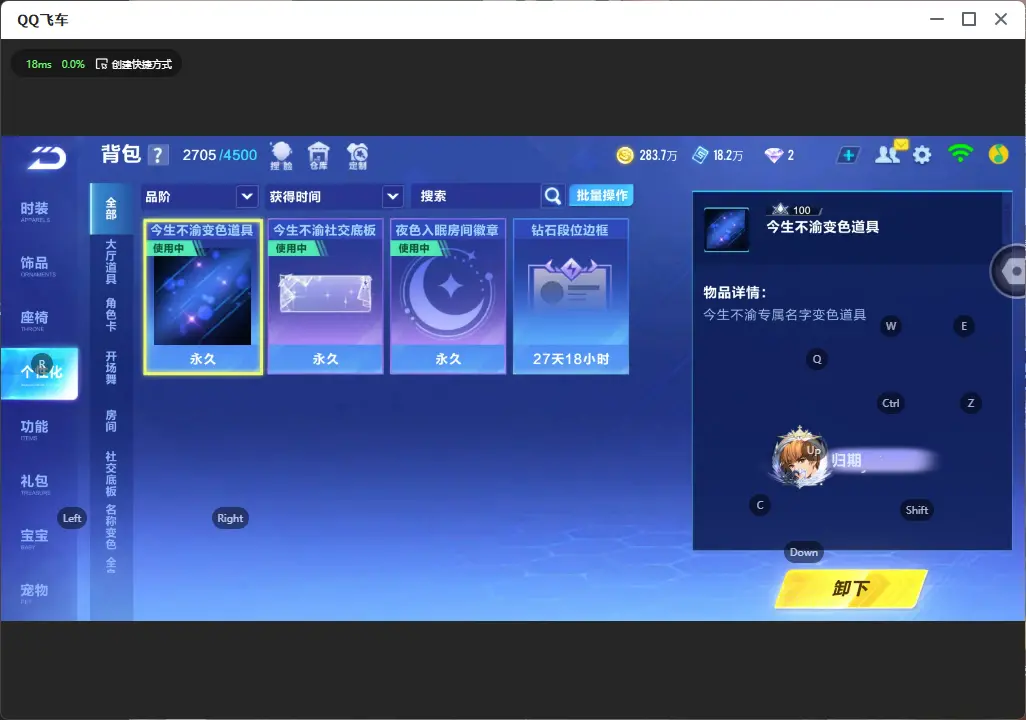
Task: Click the 283.7万 gold amount
Action: click(658, 155)
